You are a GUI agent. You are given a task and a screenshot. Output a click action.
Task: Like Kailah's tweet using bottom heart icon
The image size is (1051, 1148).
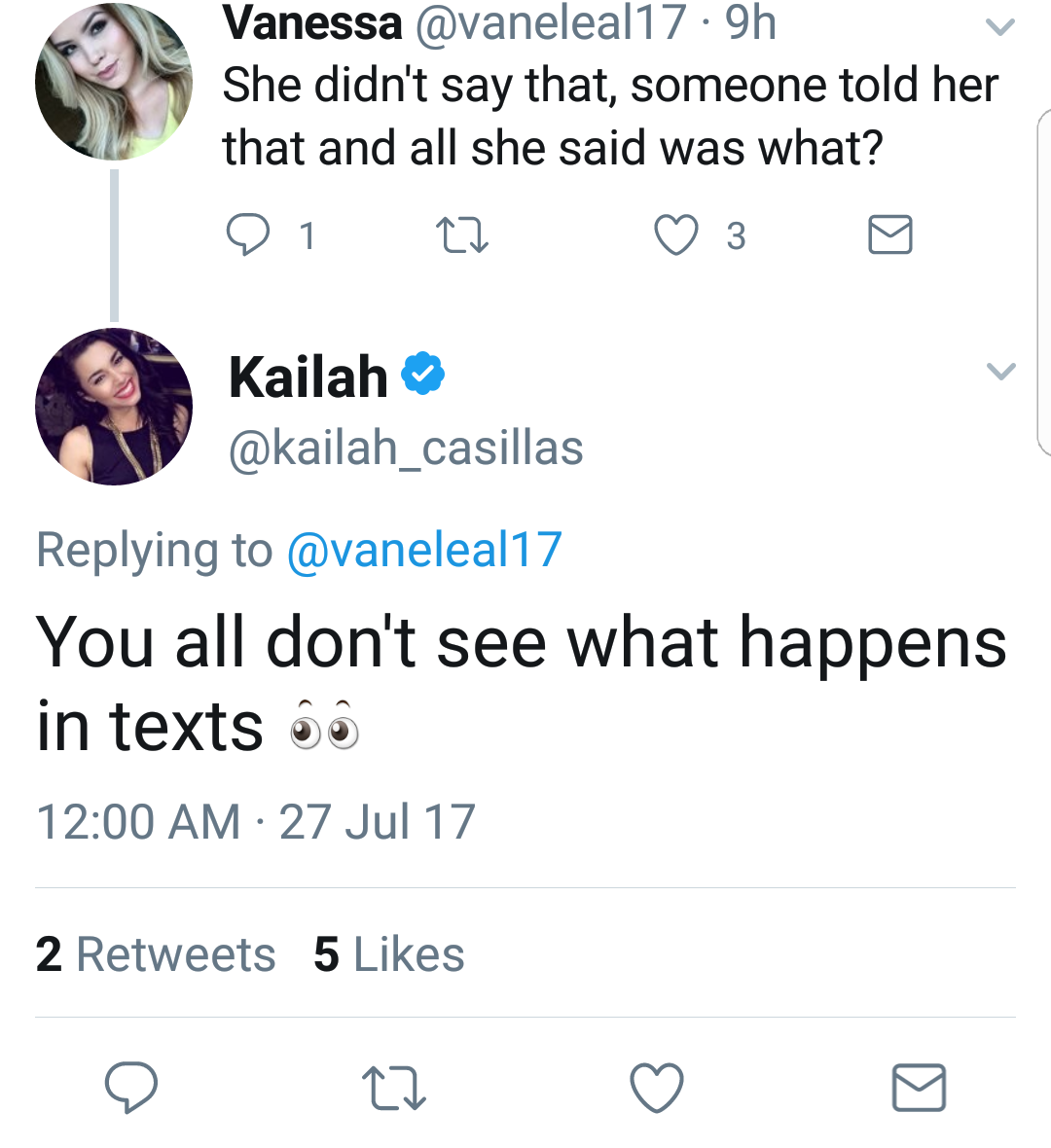point(657,1088)
